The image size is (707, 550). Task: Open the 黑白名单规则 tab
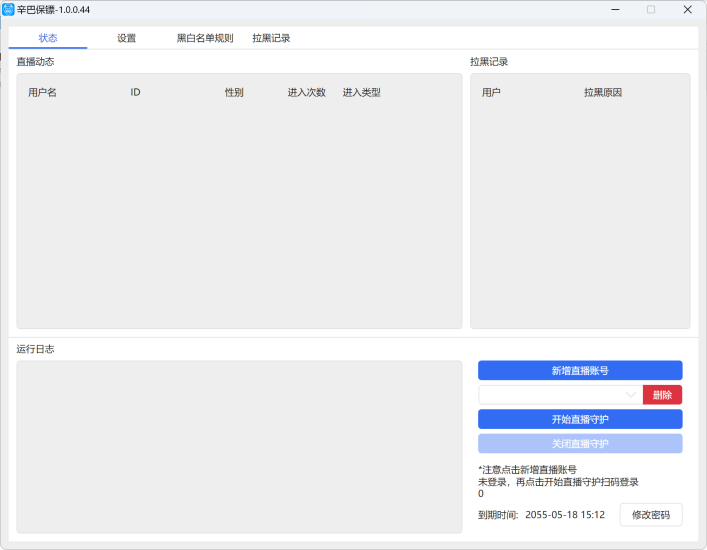(205, 38)
